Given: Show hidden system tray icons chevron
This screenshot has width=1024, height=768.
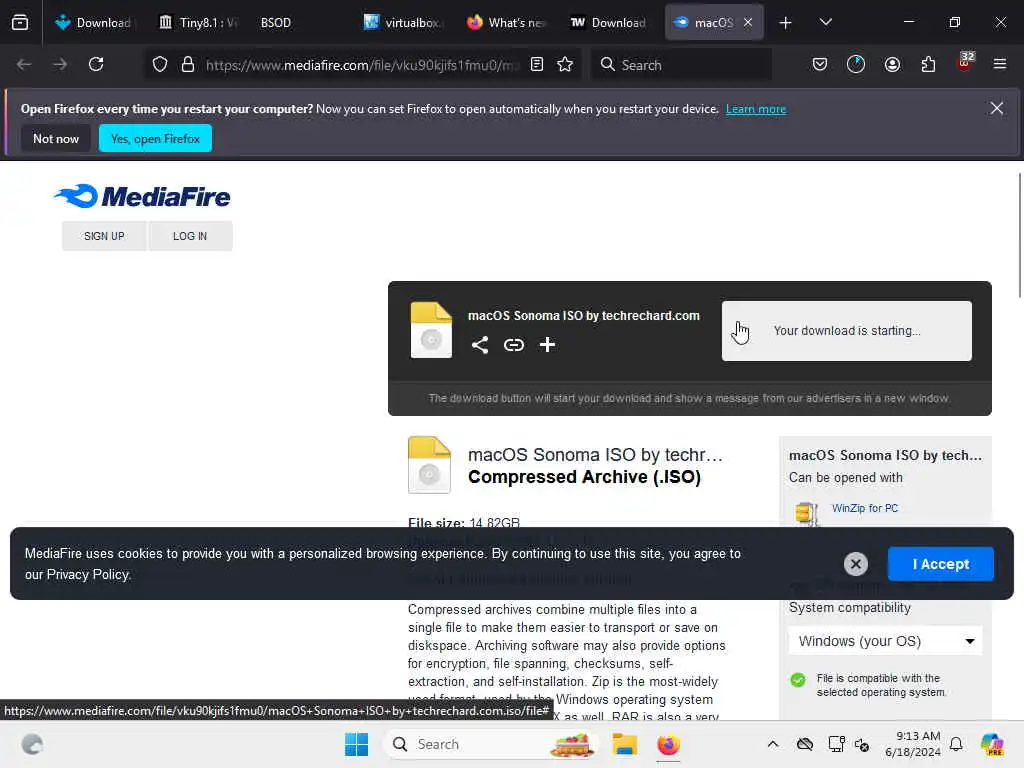Looking at the screenshot, I should 773,744.
